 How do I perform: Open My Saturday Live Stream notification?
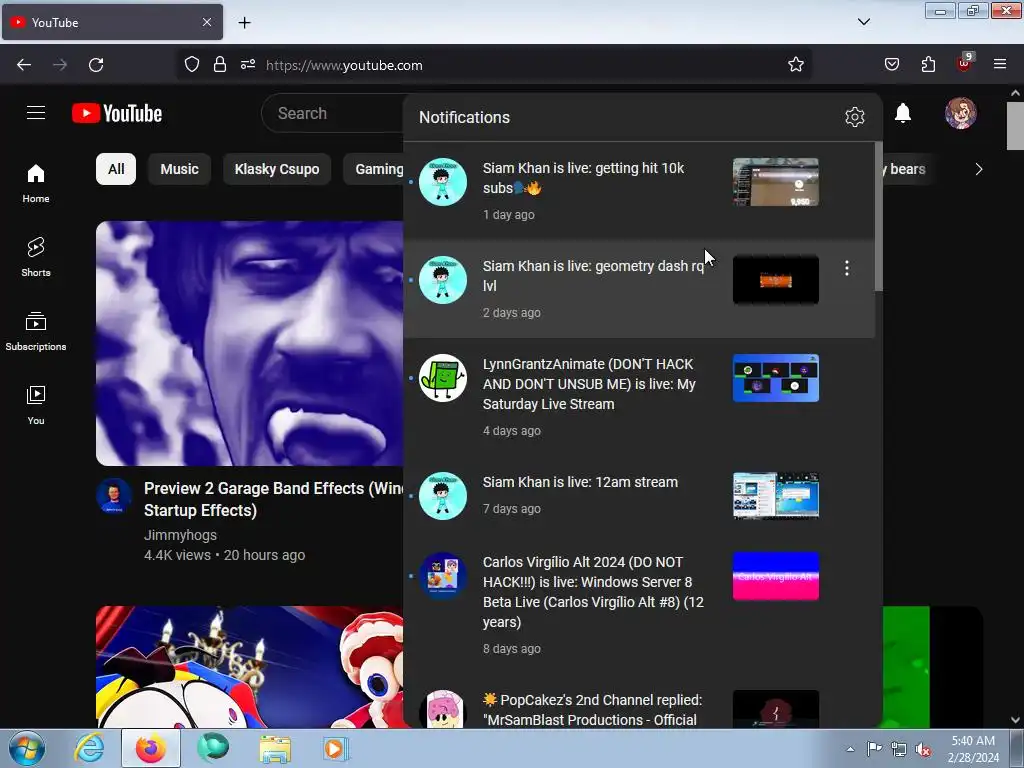(639, 397)
